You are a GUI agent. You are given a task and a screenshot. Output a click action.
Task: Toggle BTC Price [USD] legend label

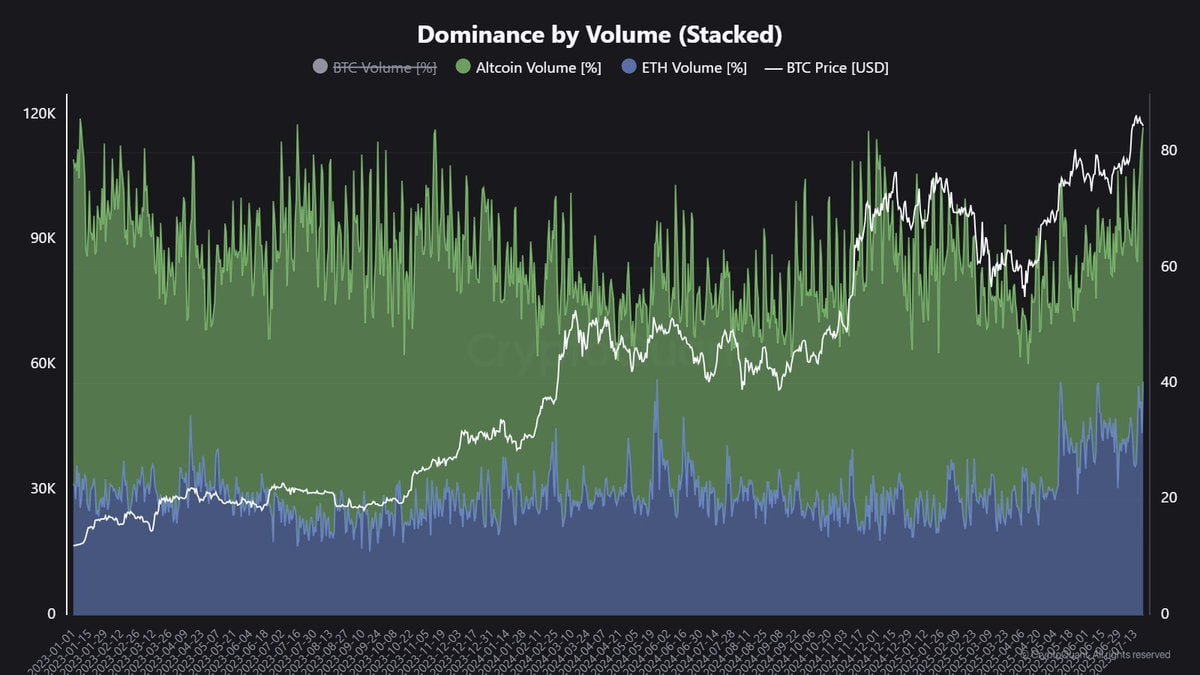point(838,67)
